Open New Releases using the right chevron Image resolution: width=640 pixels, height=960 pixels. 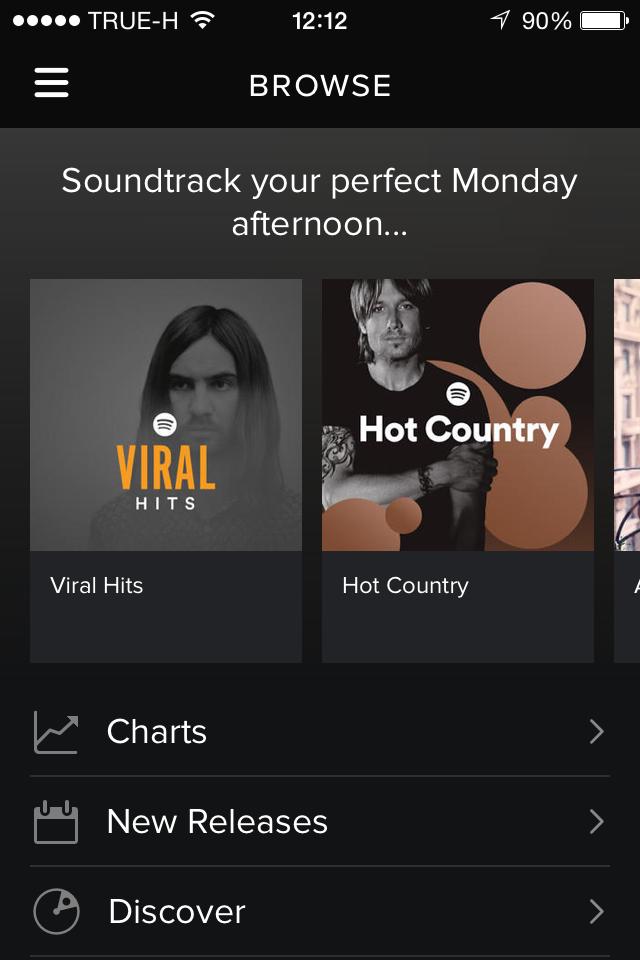coord(597,822)
